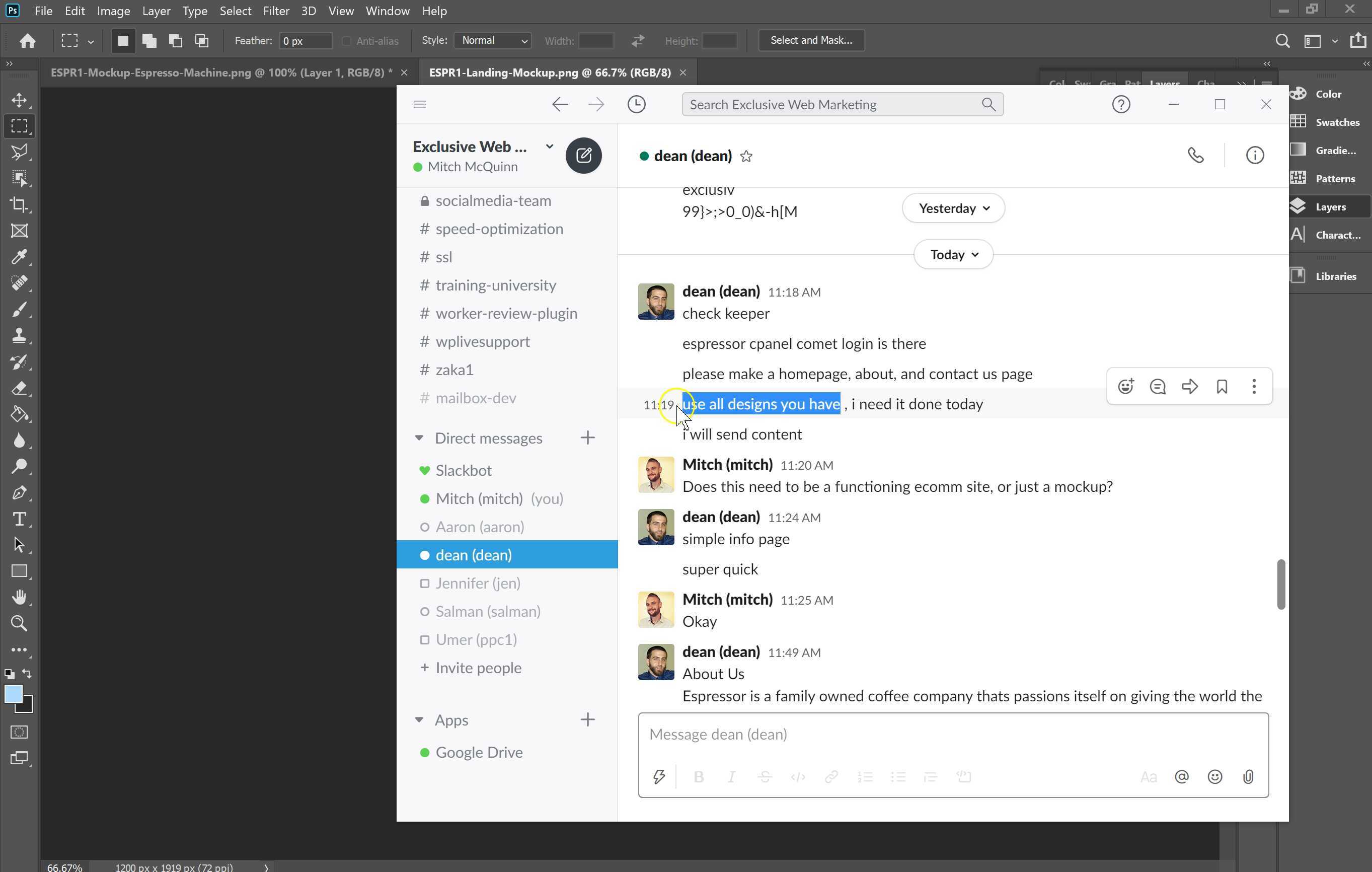The image size is (1372, 872).
Task: Pick the Horizontal Type tool
Action: click(19, 519)
